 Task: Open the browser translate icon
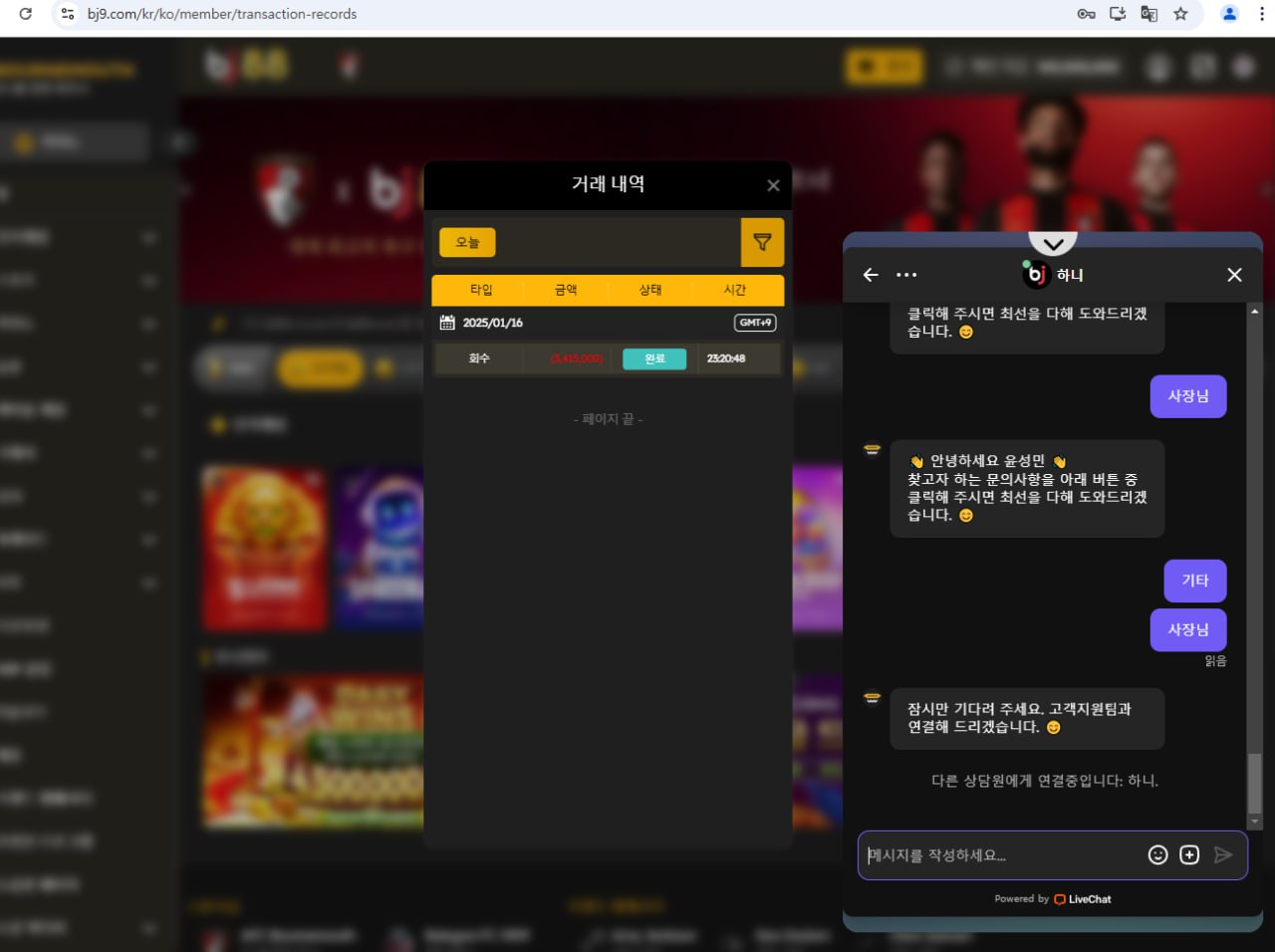1148,14
